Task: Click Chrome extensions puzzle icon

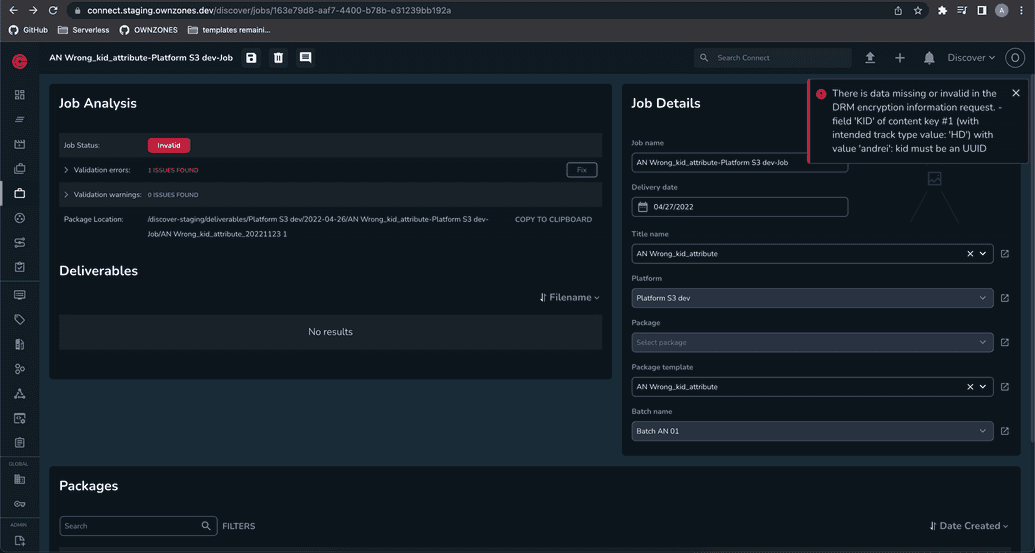Action: [x=942, y=11]
